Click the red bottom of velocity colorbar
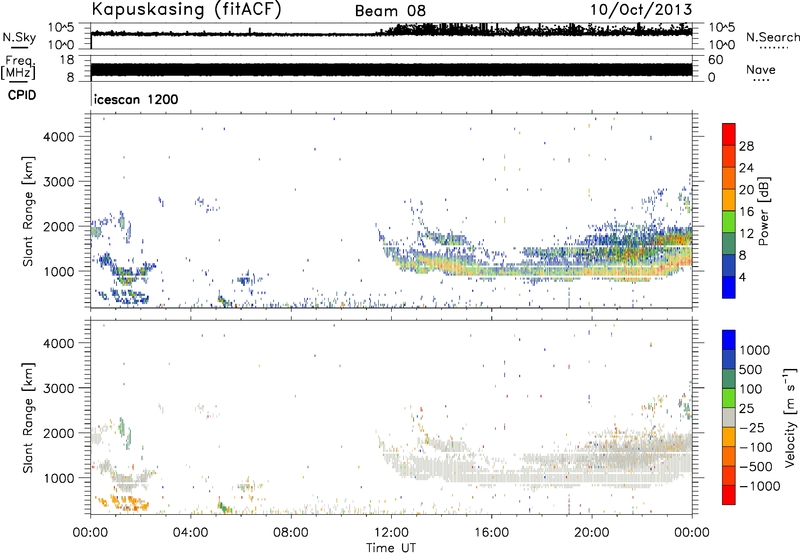The width and height of the screenshot is (800, 554). [729, 495]
